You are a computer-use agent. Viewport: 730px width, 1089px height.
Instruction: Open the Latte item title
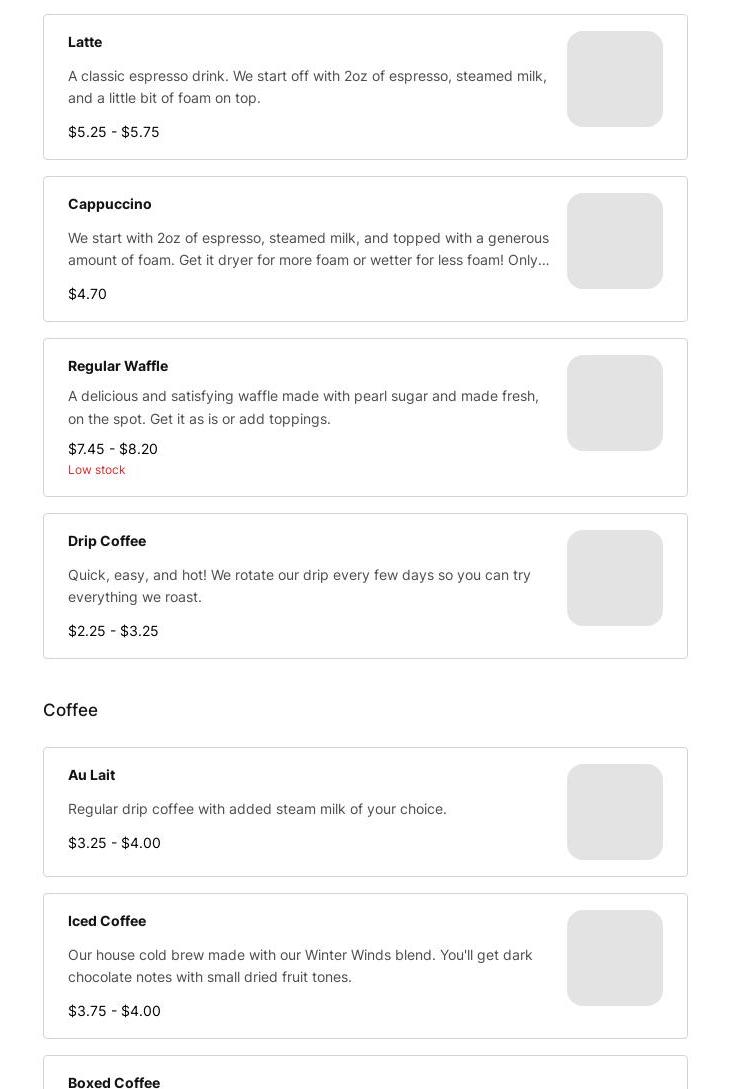85,42
